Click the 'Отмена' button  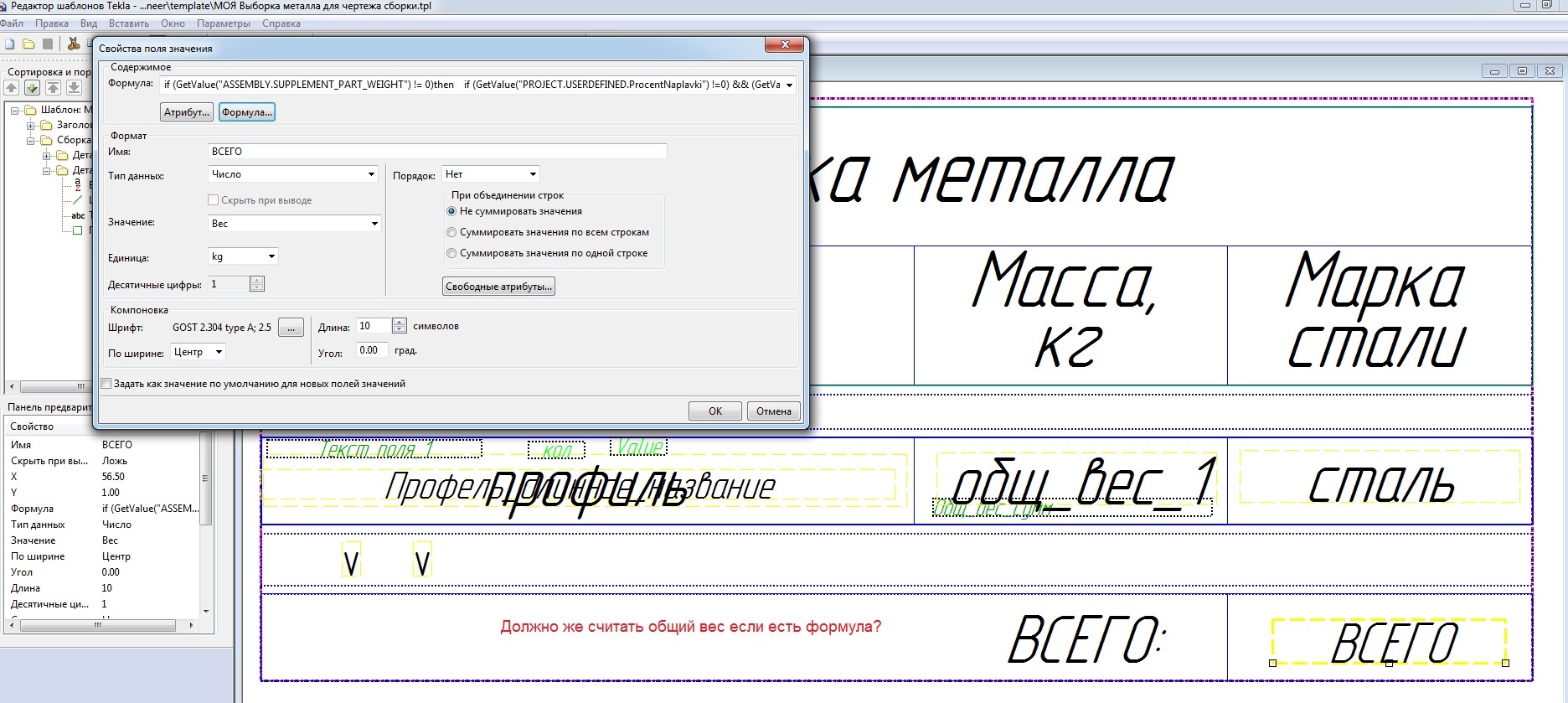[774, 411]
